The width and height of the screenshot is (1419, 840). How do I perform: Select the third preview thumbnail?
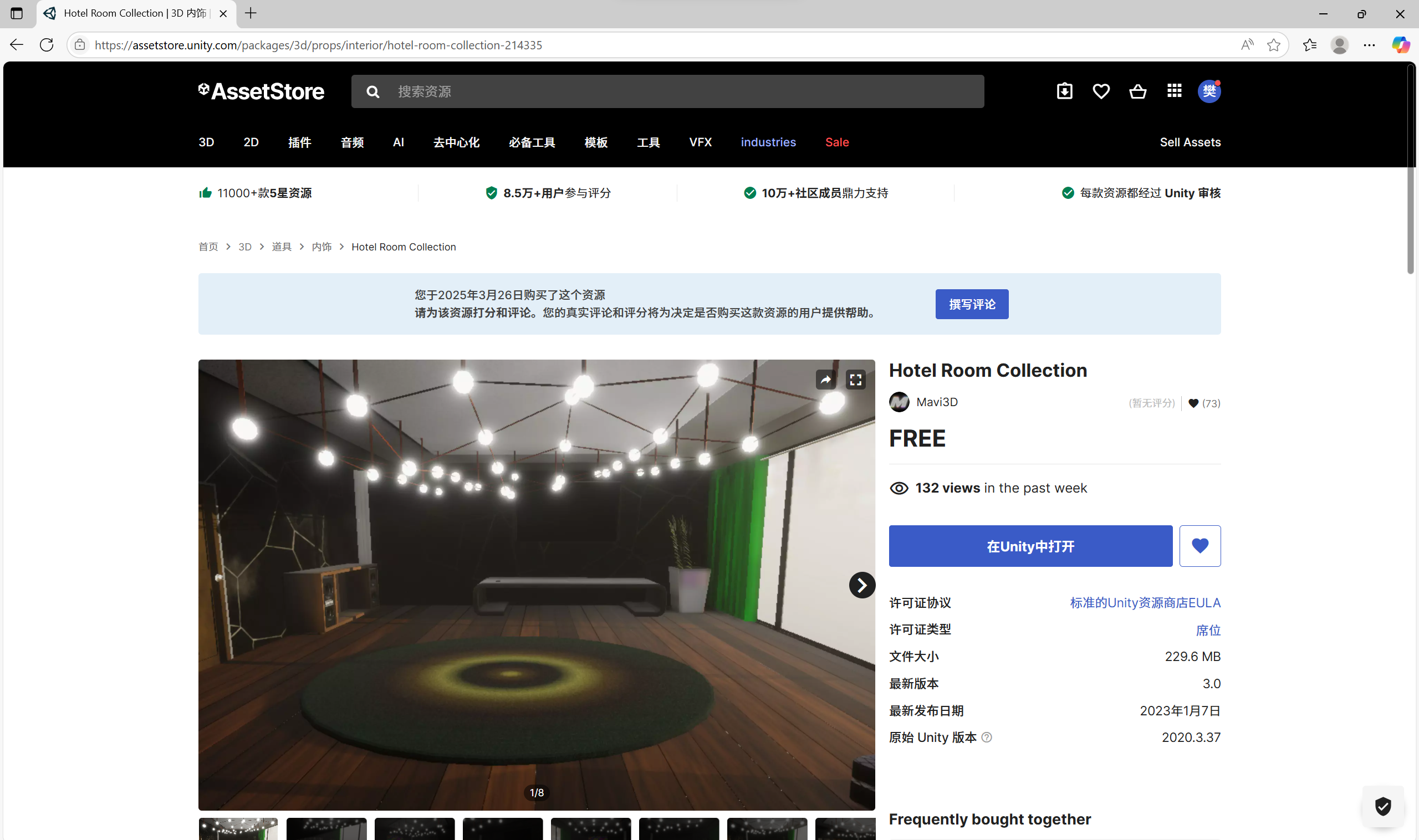click(x=415, y=828)
